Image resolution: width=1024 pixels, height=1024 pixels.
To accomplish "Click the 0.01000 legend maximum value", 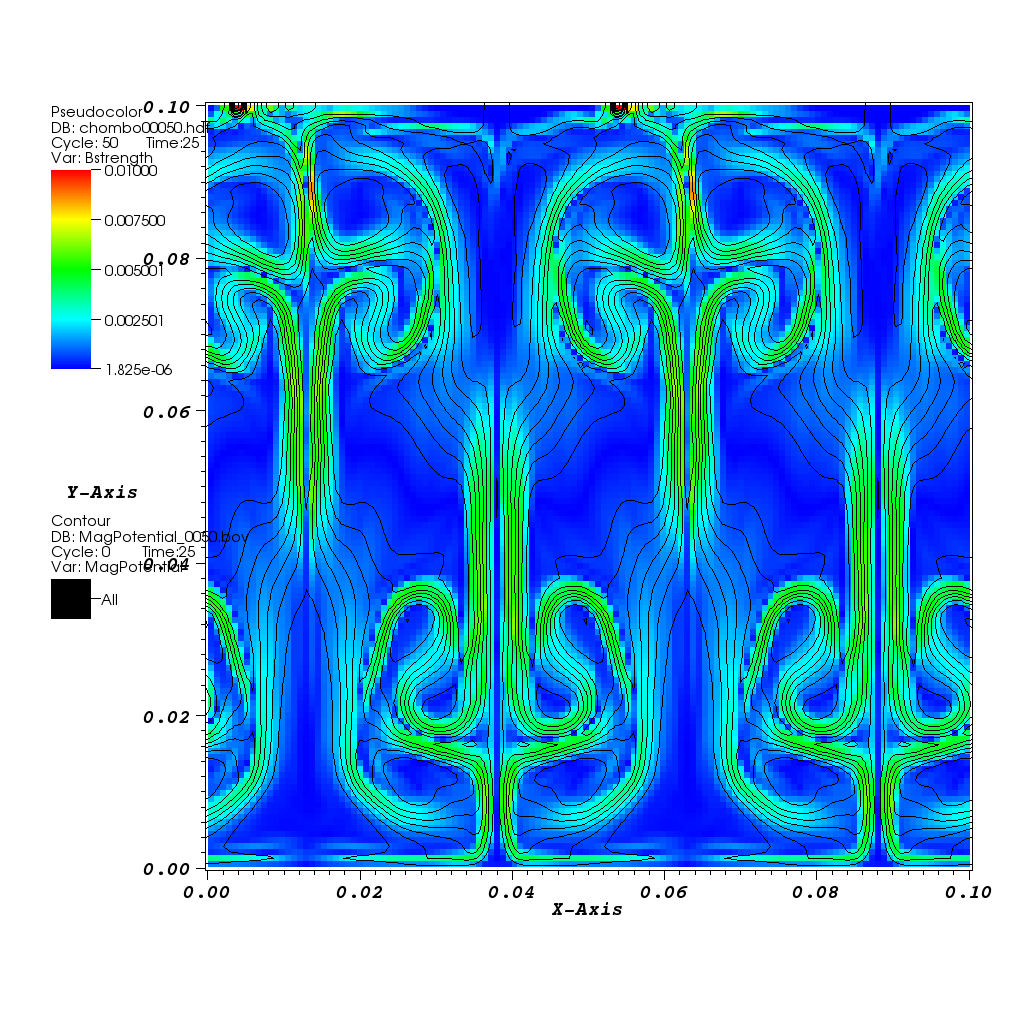I will coord(131,171).
